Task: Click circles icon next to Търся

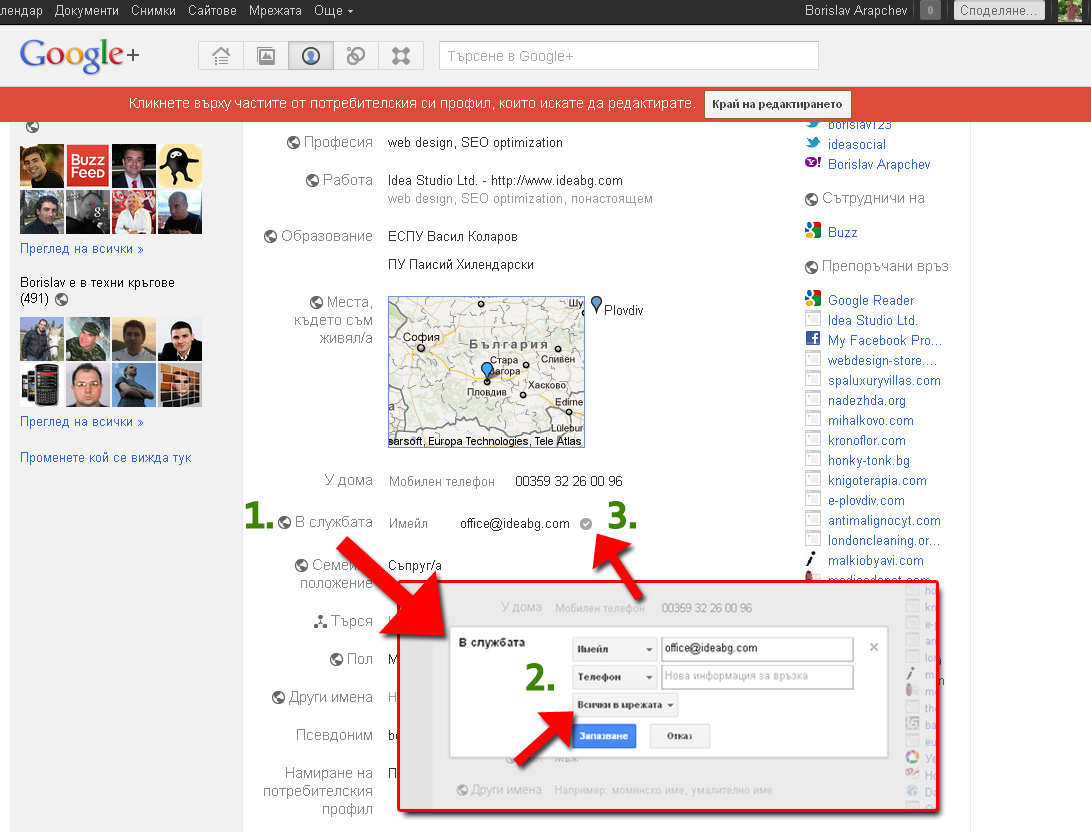Action: tap(320, 622)
